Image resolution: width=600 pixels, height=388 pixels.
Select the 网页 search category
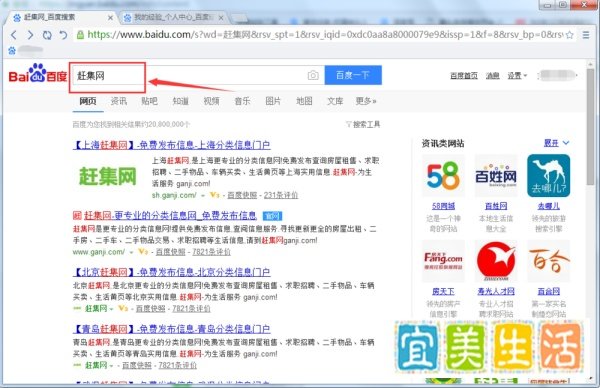click(x=88, y=101)
